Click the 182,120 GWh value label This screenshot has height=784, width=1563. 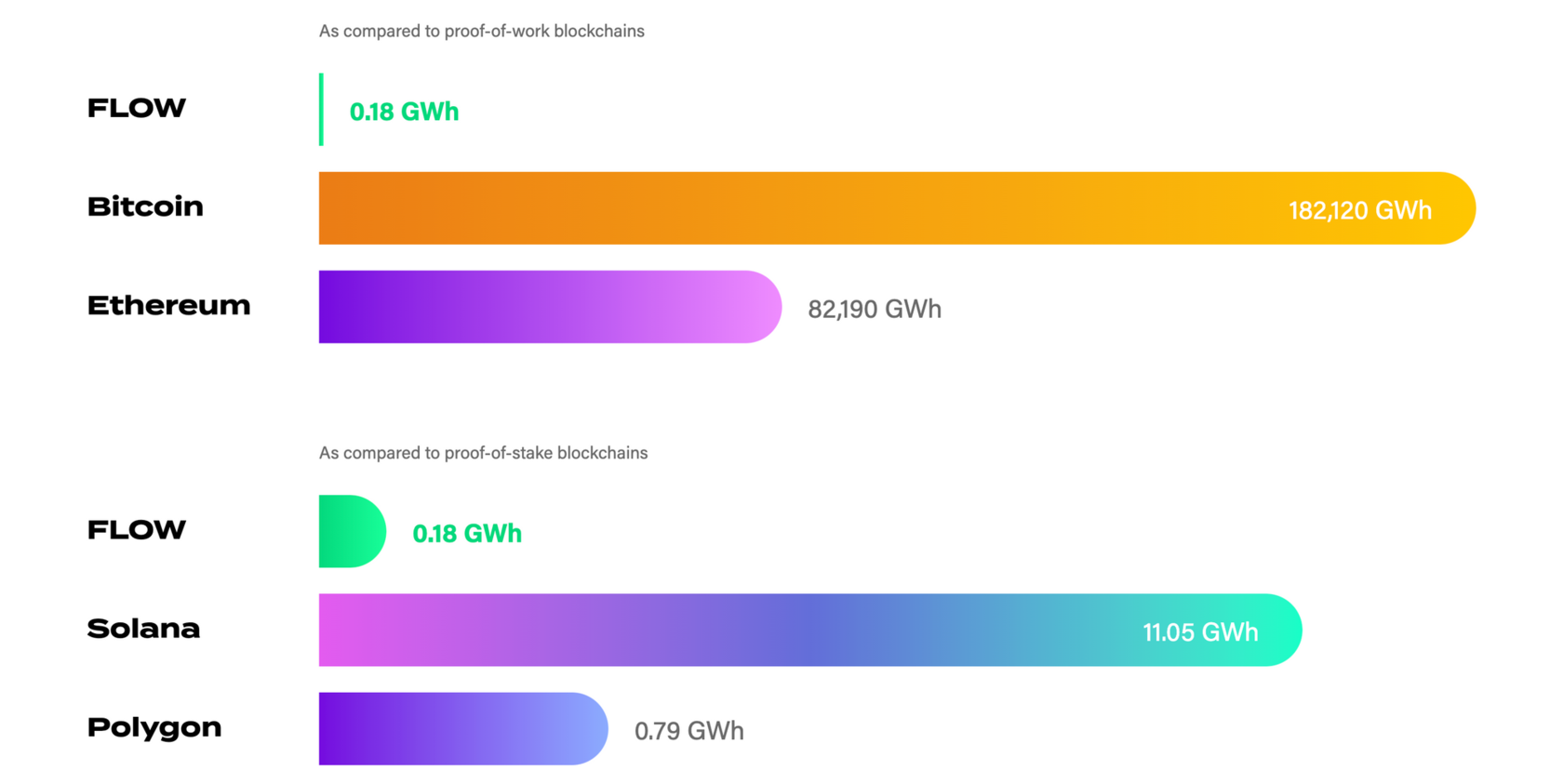pos(1359,211)
